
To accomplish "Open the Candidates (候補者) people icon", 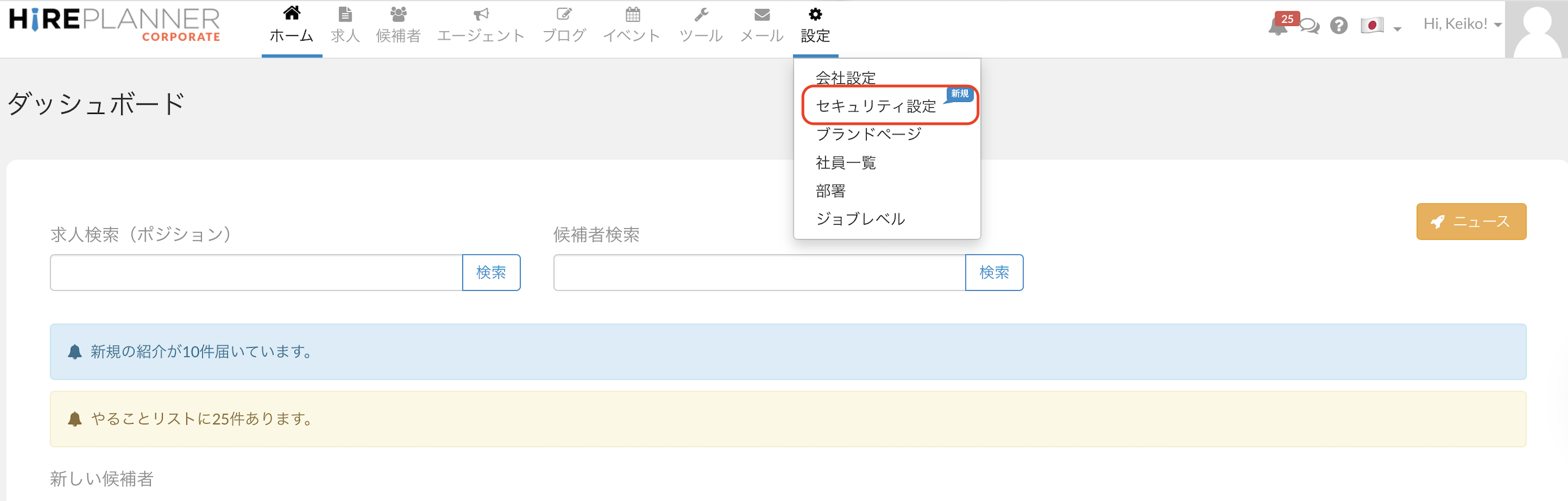I will (x=398, y=14).
